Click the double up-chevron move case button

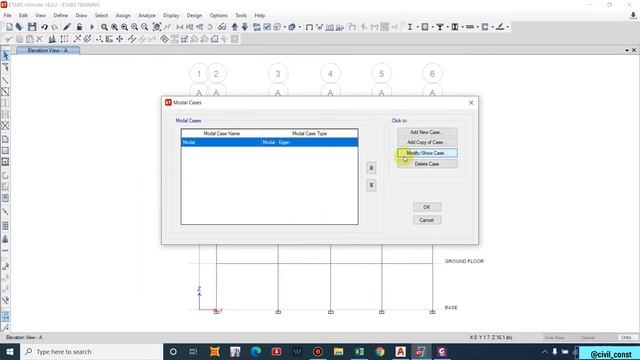[x=371, y=168]
